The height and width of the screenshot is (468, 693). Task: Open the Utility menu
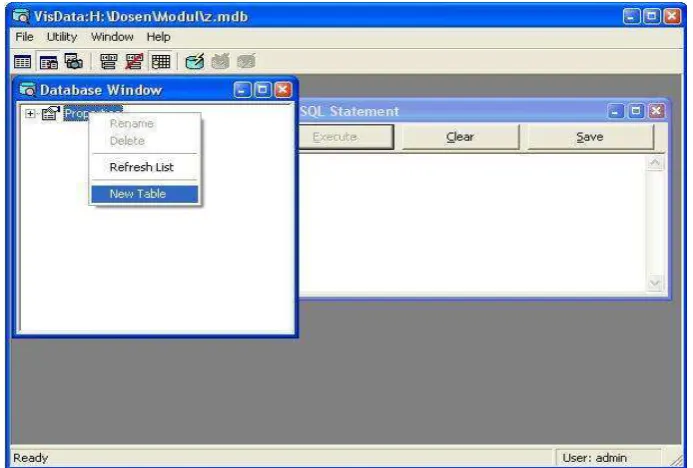point(62,37)
